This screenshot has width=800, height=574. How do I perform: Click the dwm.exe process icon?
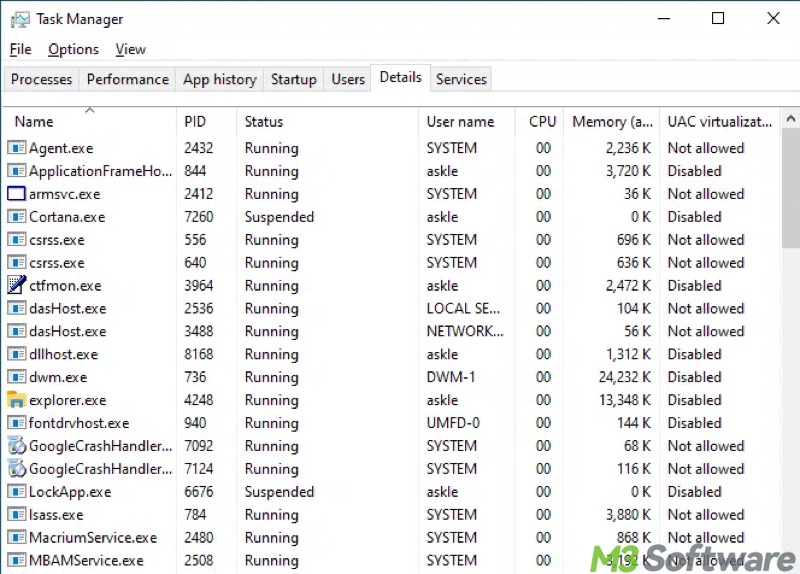point(16,377)
